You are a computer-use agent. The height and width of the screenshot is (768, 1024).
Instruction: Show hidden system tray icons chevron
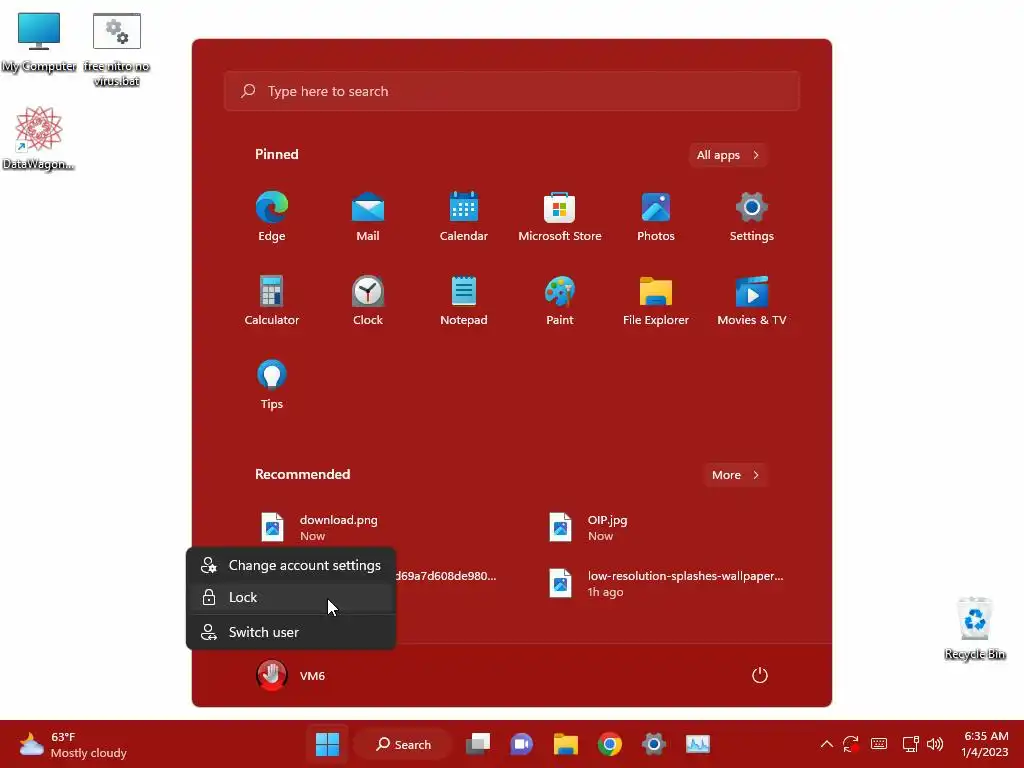(x=826, y=744)
